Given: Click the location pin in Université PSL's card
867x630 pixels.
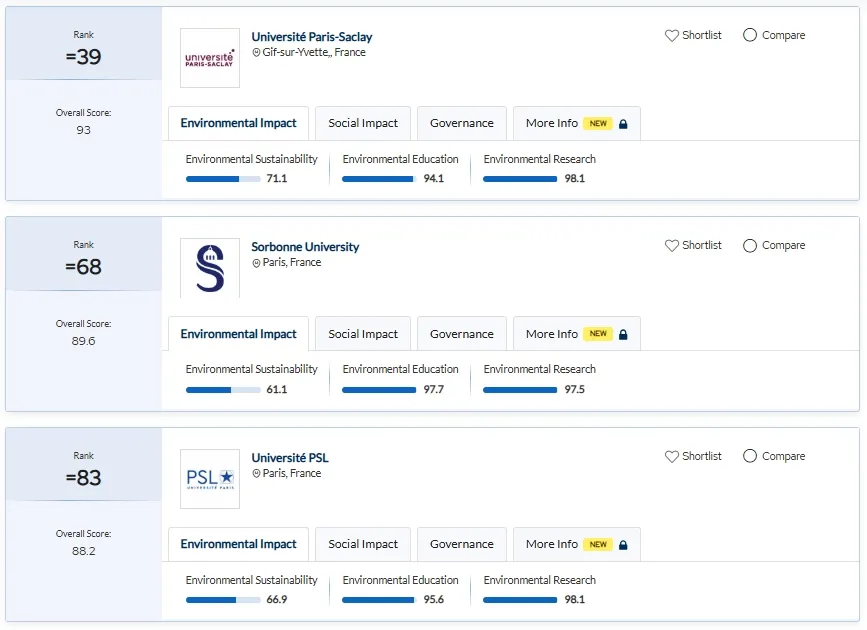Looking at the screenshot, I should 256,473.
